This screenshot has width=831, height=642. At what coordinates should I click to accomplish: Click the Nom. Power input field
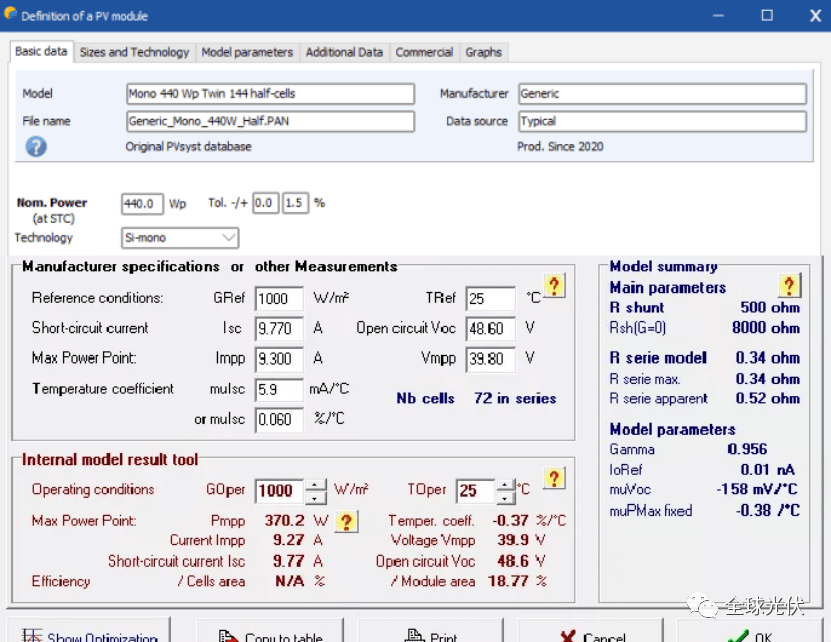[x=141, y=204]
